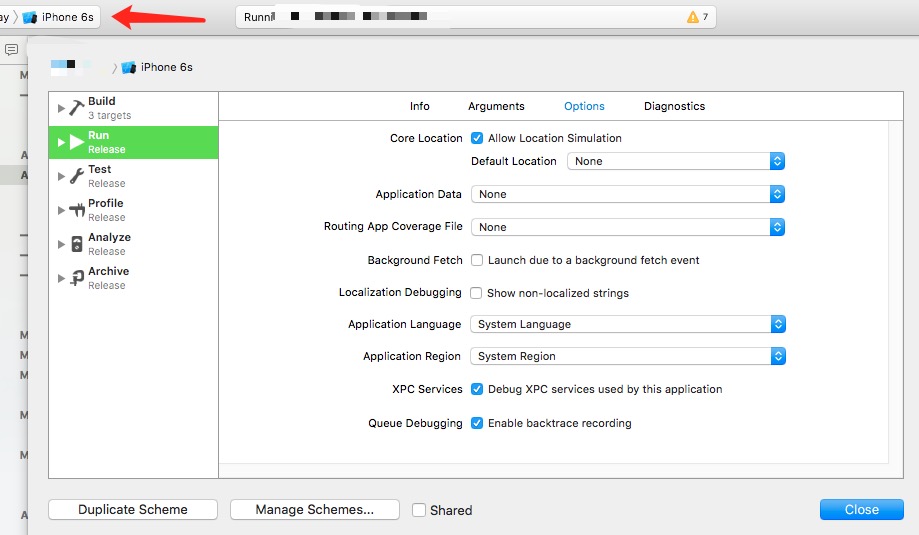Expand the Profile disclosure triangle
This screenshot has height=535, width=919.
61,210
